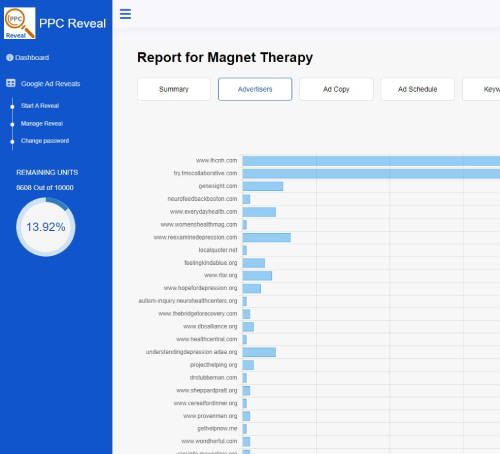Click the understandingdepression.adaa.org bar
This screenshot has height=454, width=500.
click(259, 352)
